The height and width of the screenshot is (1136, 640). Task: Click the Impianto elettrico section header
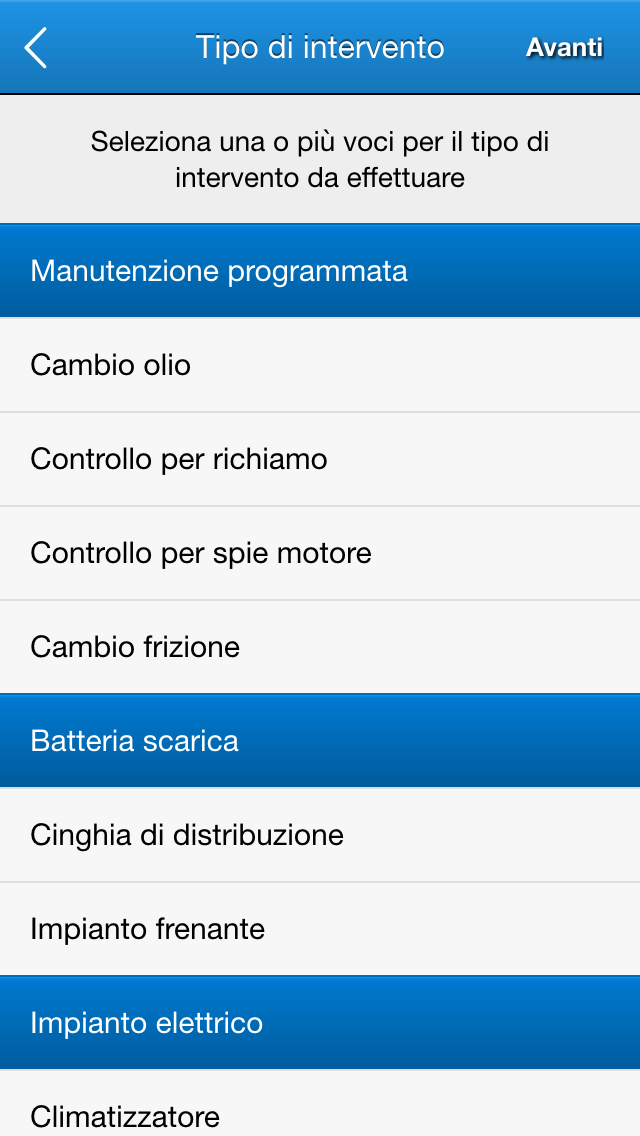point(320,1023)
